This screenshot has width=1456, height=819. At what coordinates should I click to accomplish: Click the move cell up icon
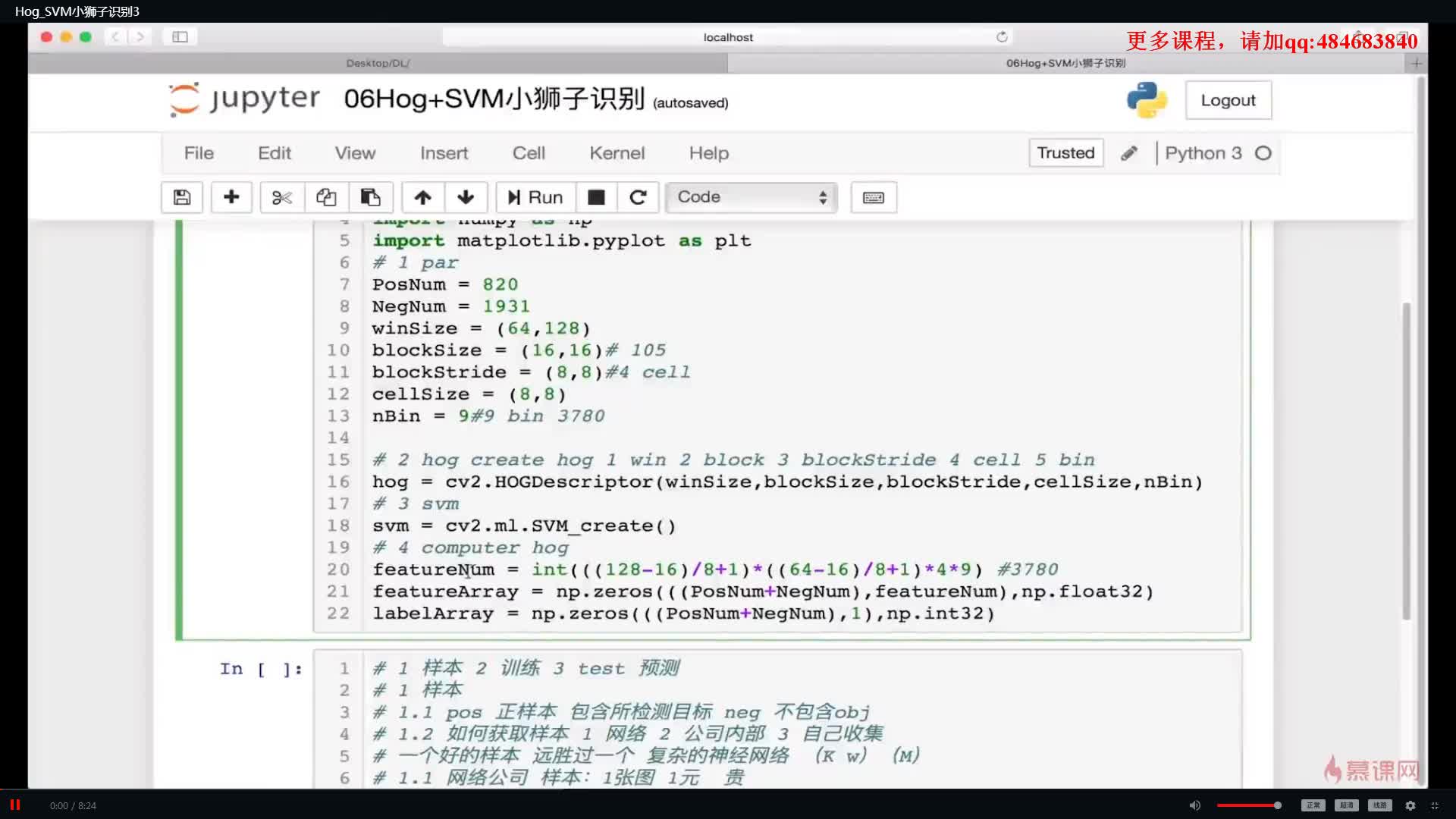[x=421, y=196]
